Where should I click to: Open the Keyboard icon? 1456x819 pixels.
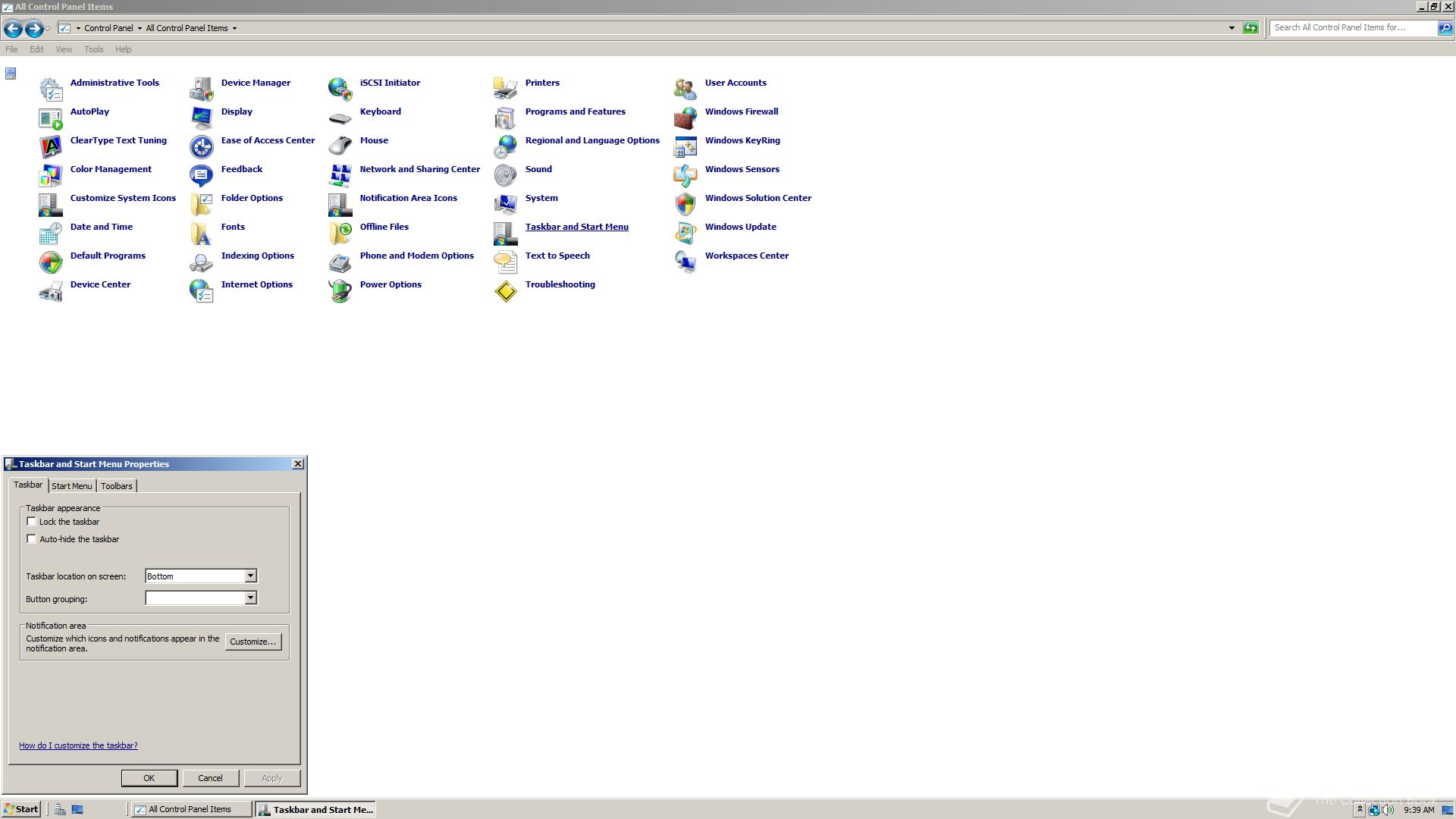click(340, 118)
